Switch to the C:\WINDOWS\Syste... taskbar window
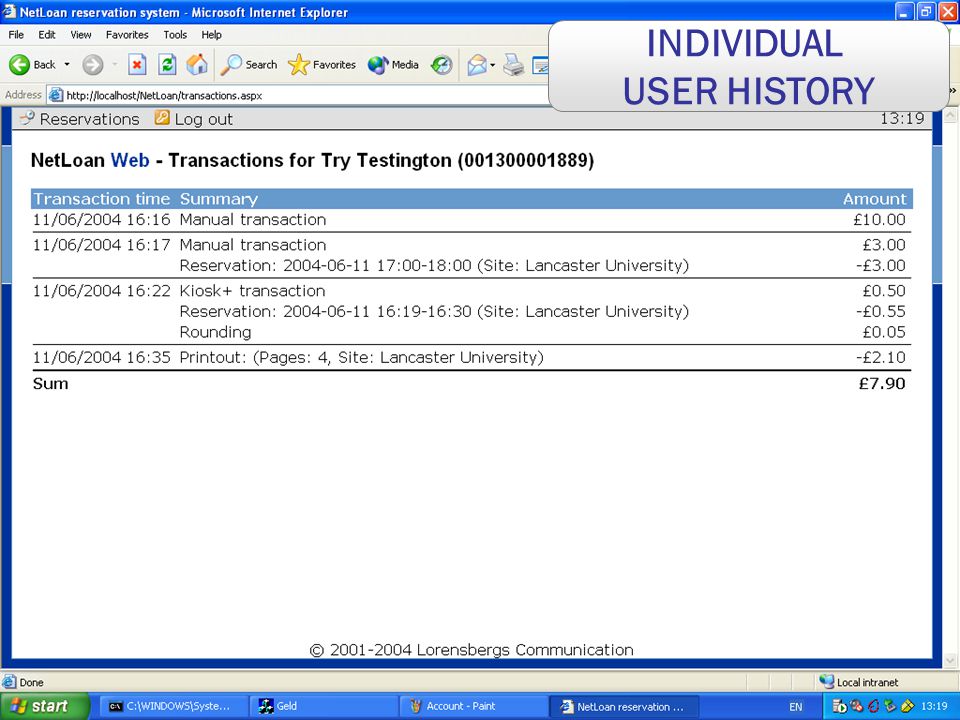The height and width of the screenshot is (720, 960). (173, 706)
